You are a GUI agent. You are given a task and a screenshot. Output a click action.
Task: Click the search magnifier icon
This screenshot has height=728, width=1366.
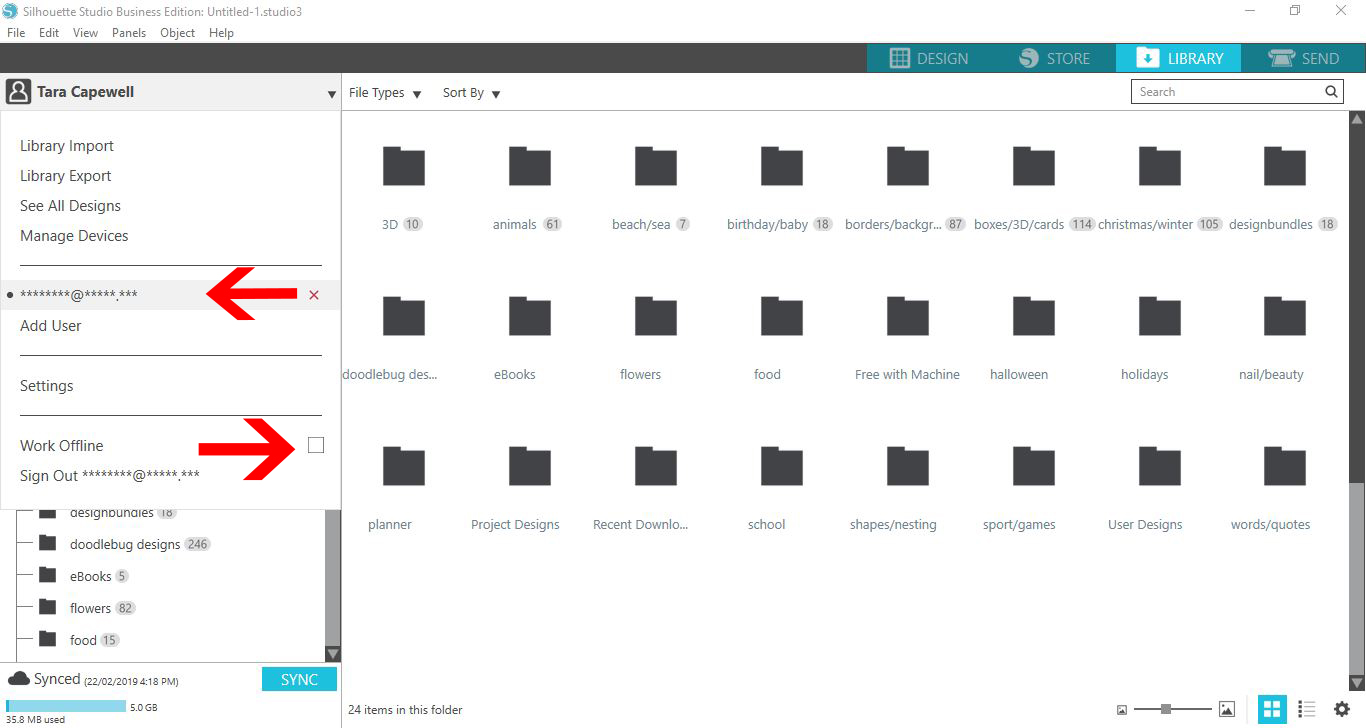[x=1331, y=92]
